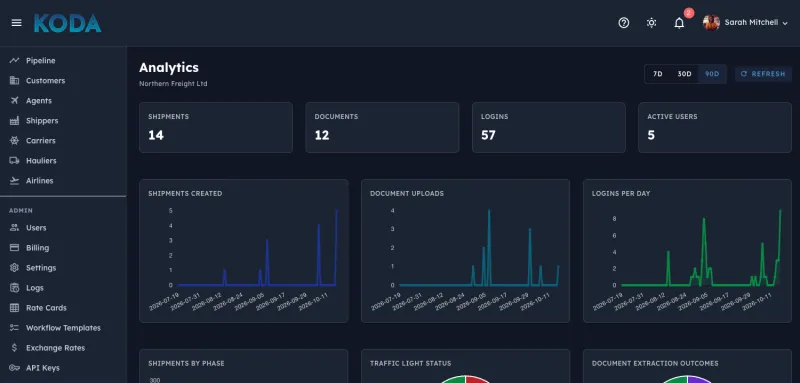This screenshot has height=383, width=800.
Task: Click the REFRESH button
Action: (763, 74)
